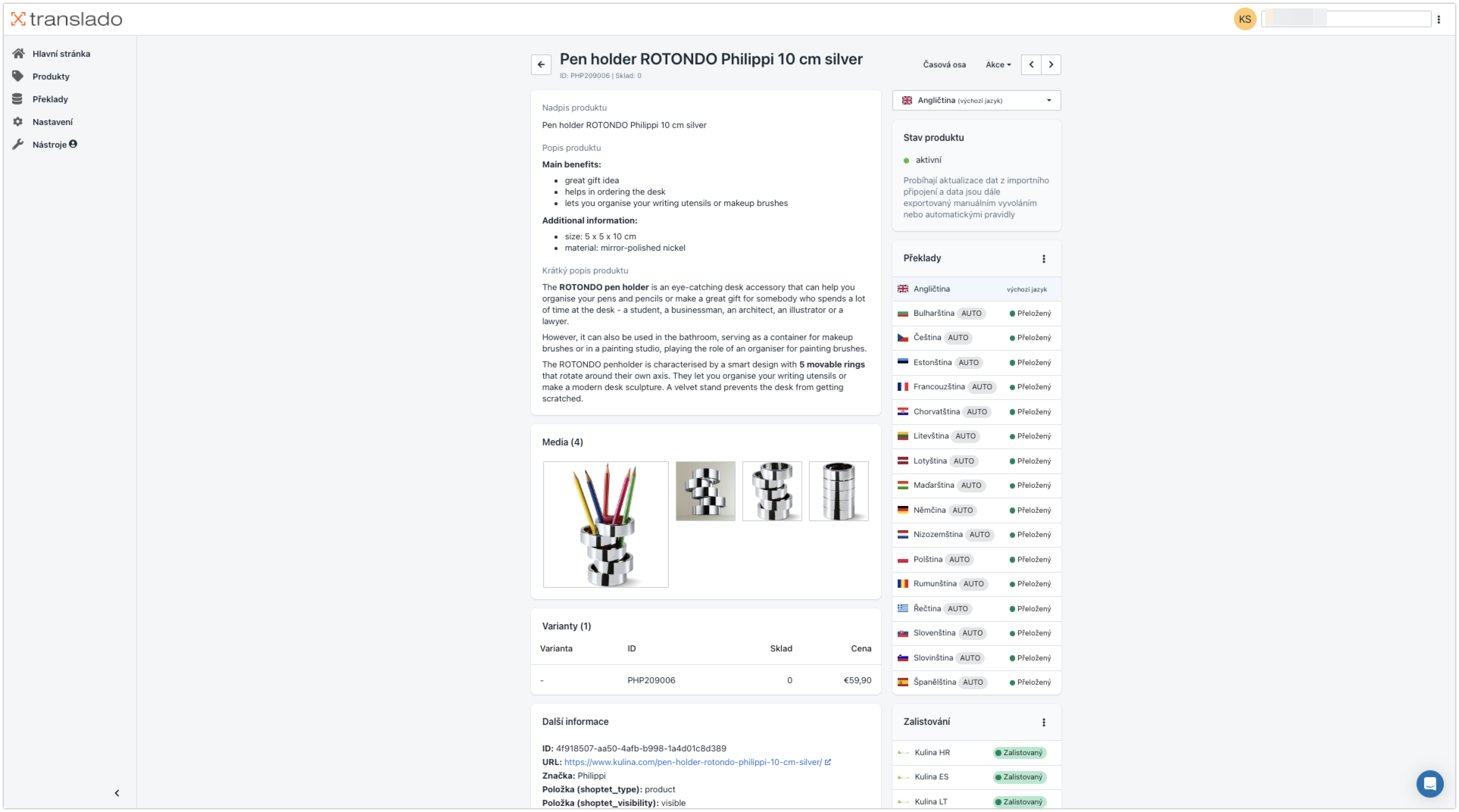The width and height of the screenshot is (1459, 812).
Task: Open the Bulharština translation
Action: click(x=976, y=314)
